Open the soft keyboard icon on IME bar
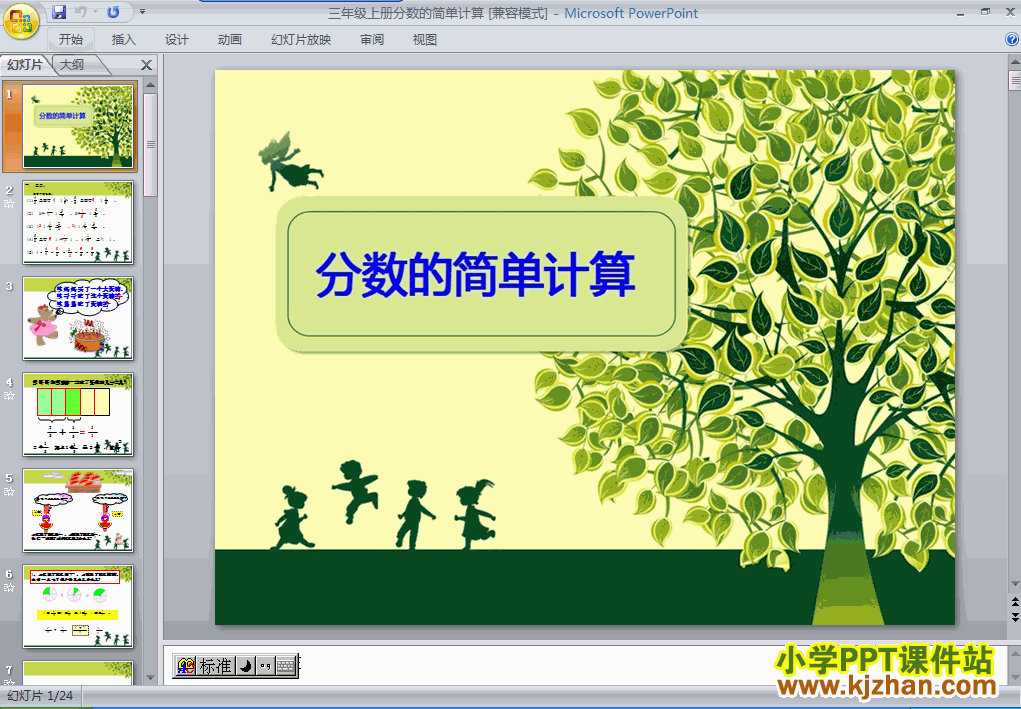 tap(287, 665)
